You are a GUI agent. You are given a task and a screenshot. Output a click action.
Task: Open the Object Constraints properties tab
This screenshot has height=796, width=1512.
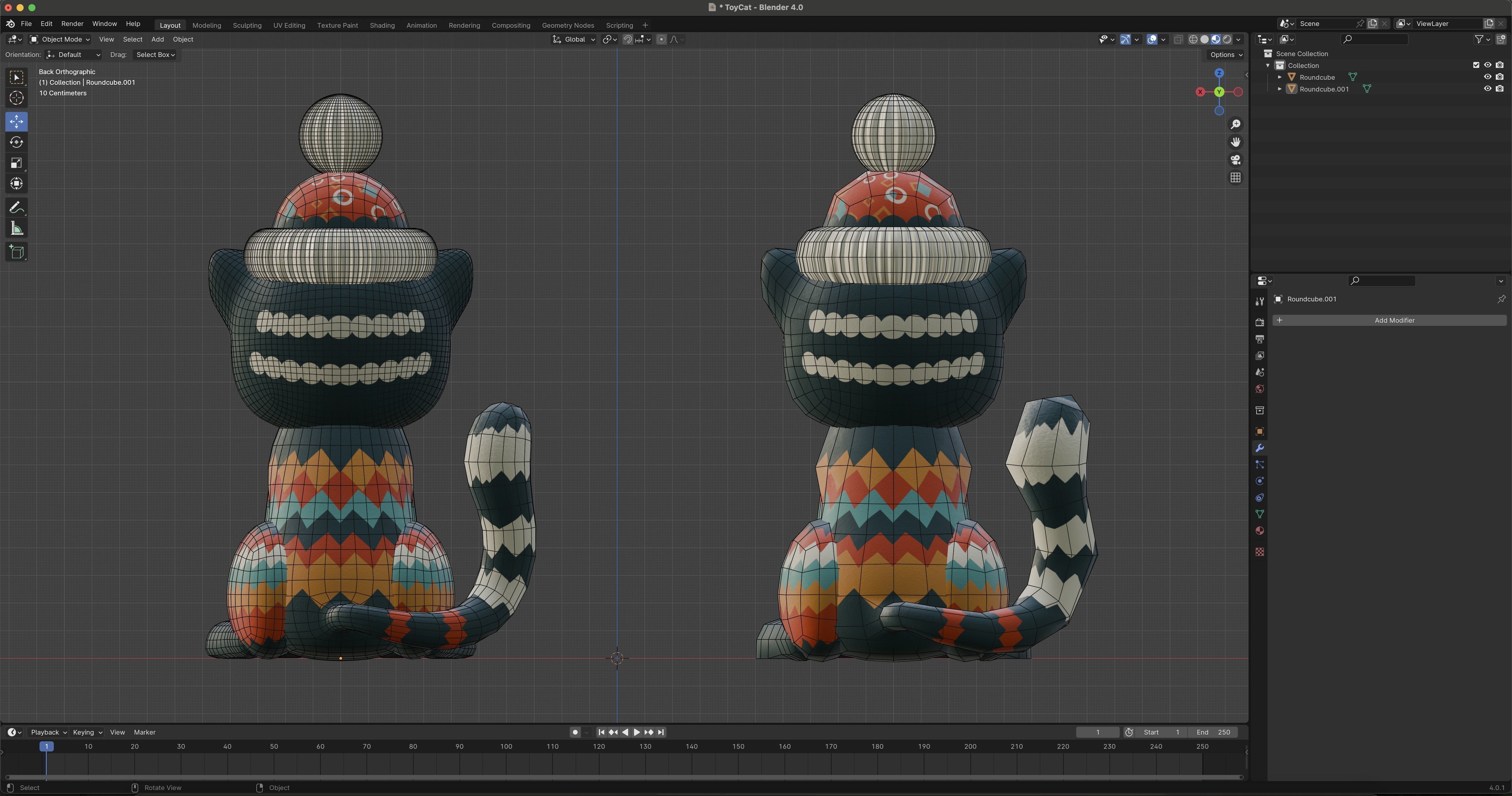[x=1260, y=498]
